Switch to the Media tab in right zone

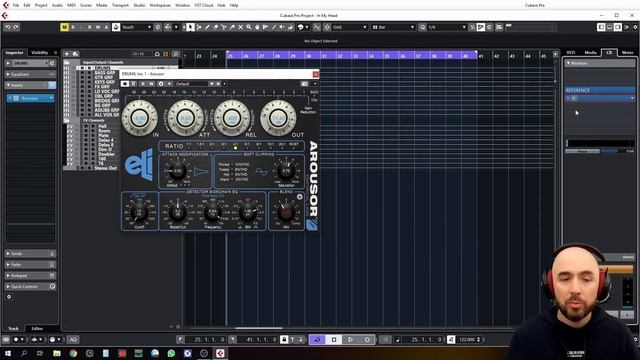tap(590, 53)
